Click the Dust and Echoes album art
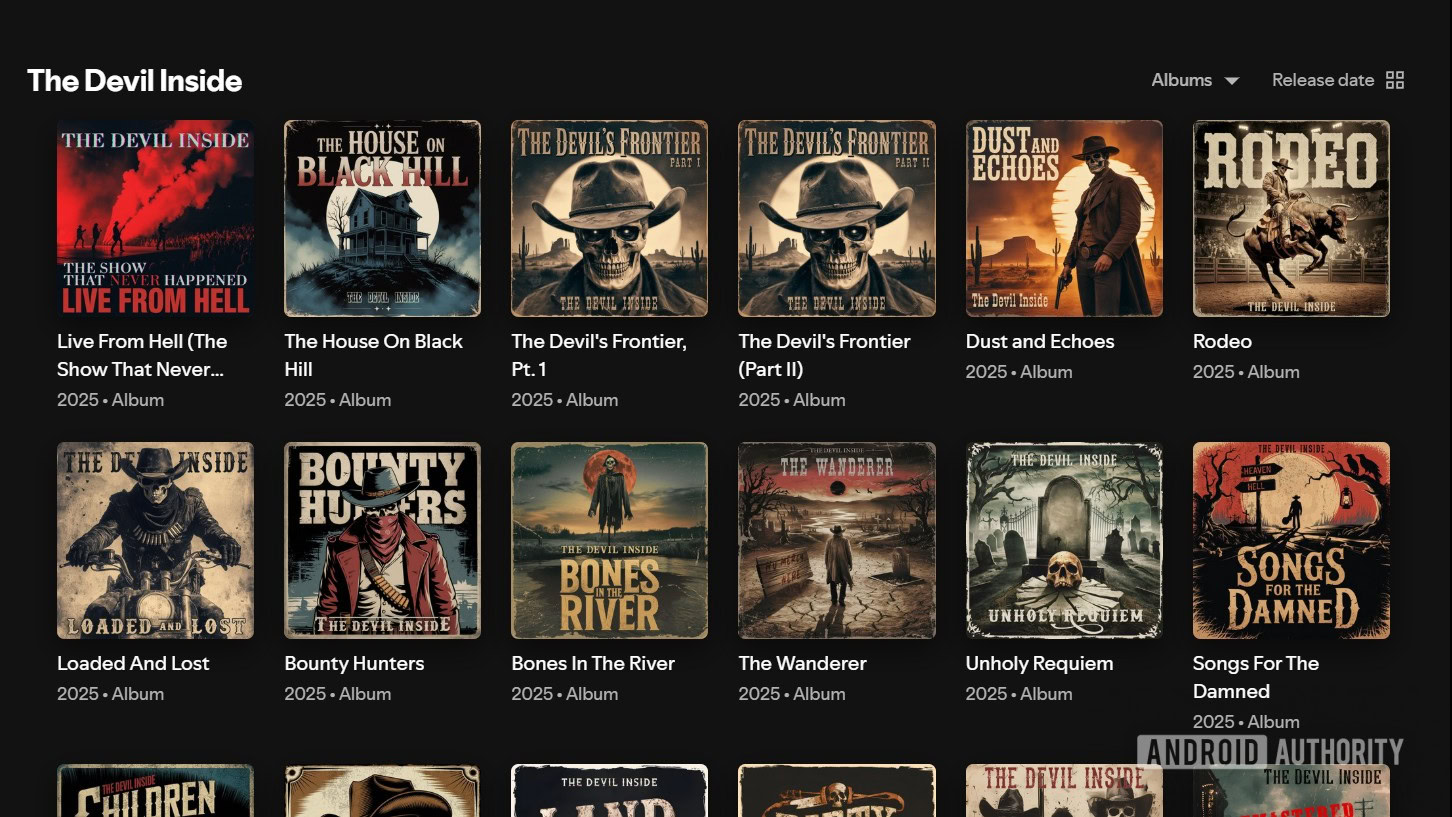Screen dimensions: 1452x817 click(x=1064, y=218)
